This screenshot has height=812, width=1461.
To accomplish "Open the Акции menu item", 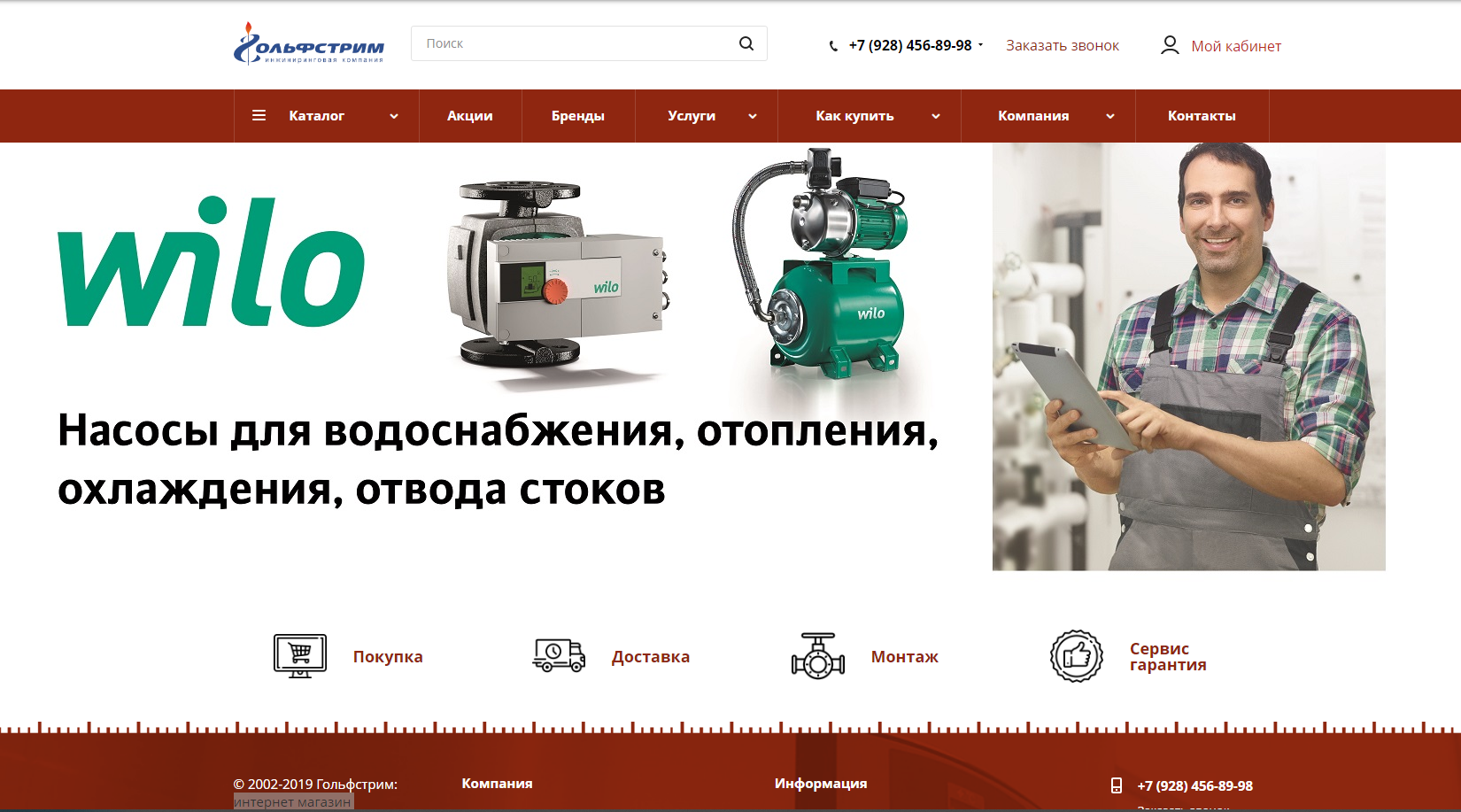I will point(470,116).
